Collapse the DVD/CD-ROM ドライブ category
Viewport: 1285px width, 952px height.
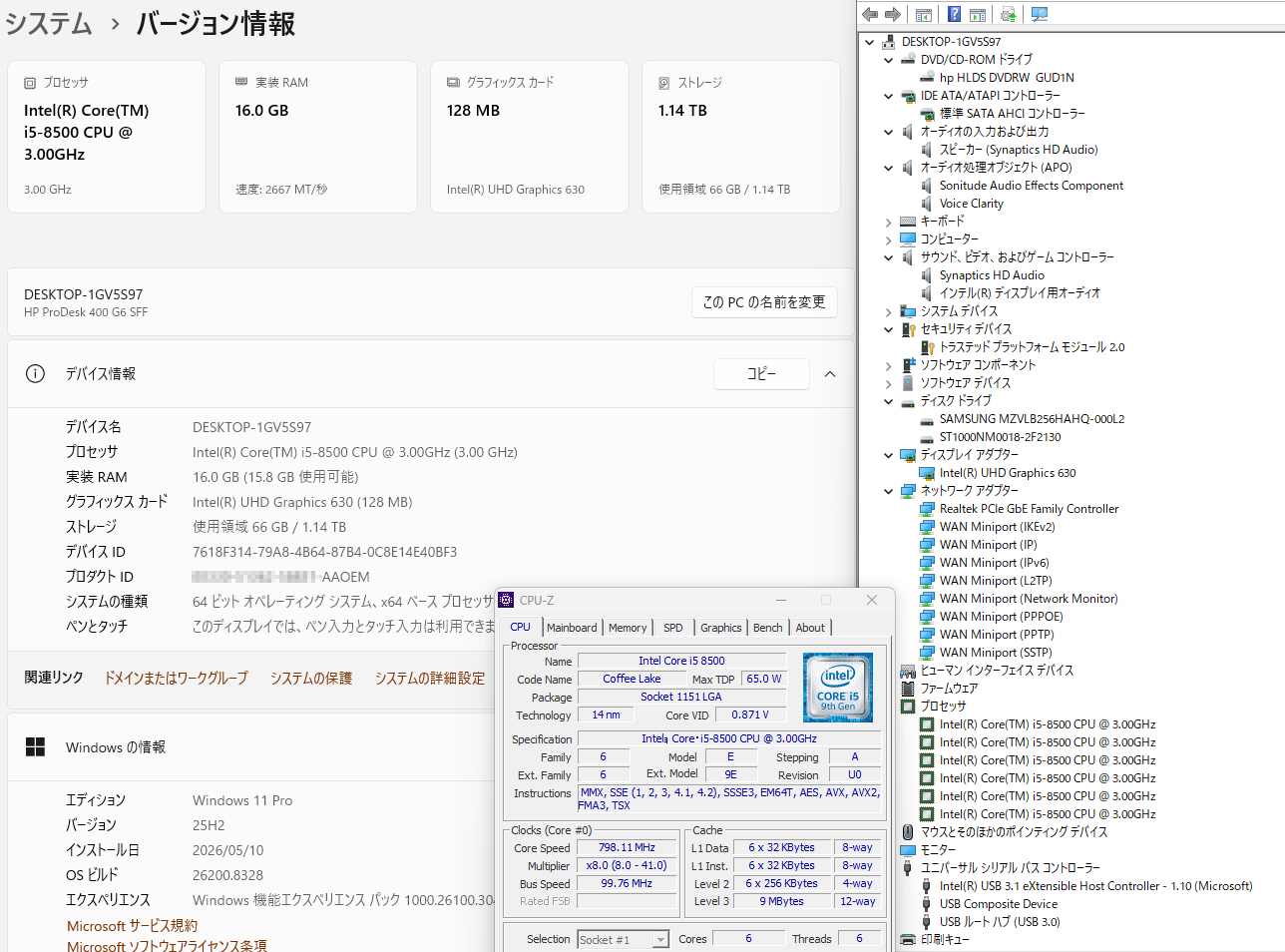coord(889,60)
